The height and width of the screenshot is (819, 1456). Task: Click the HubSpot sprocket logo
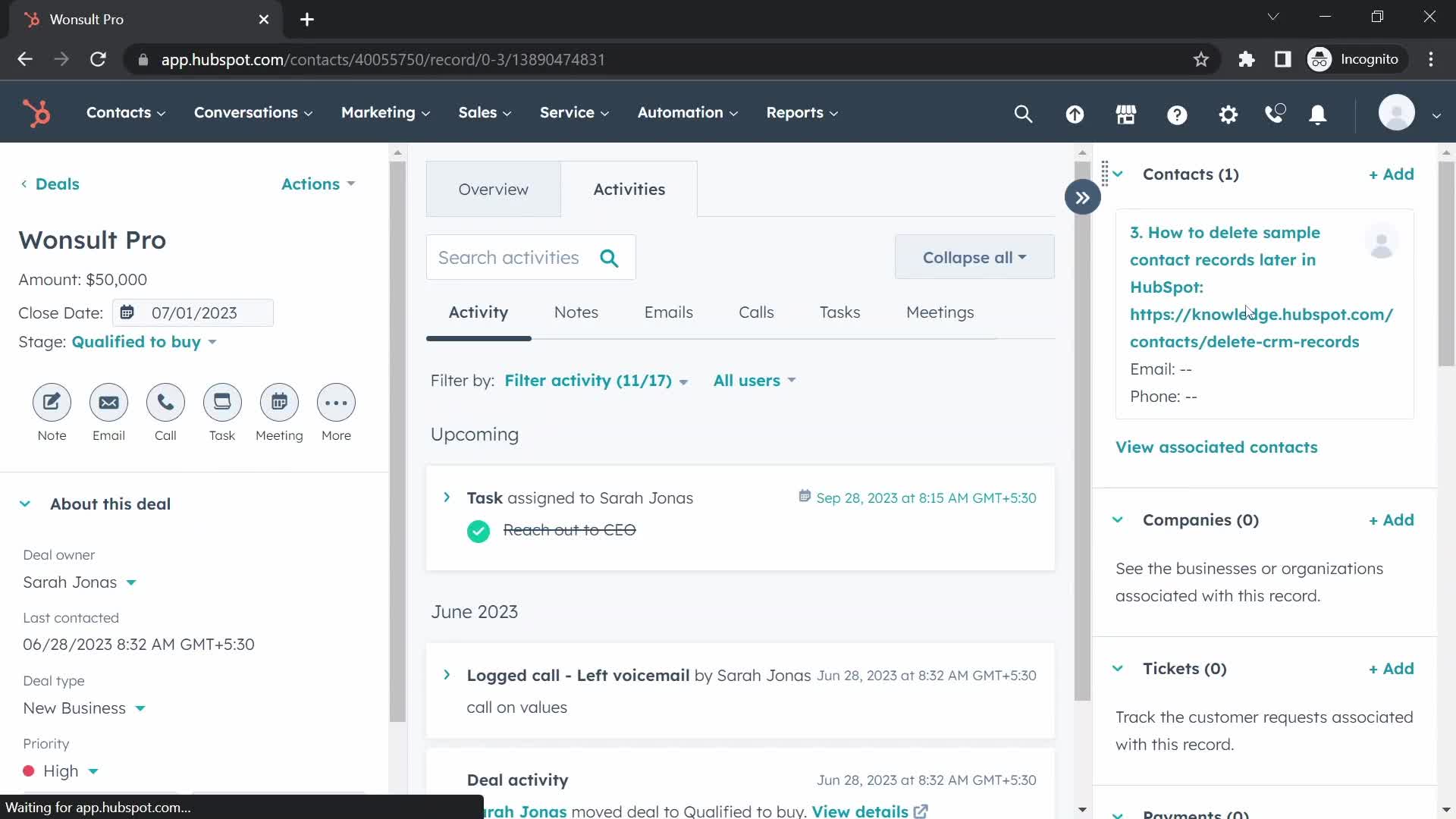(x=36, y=113)
